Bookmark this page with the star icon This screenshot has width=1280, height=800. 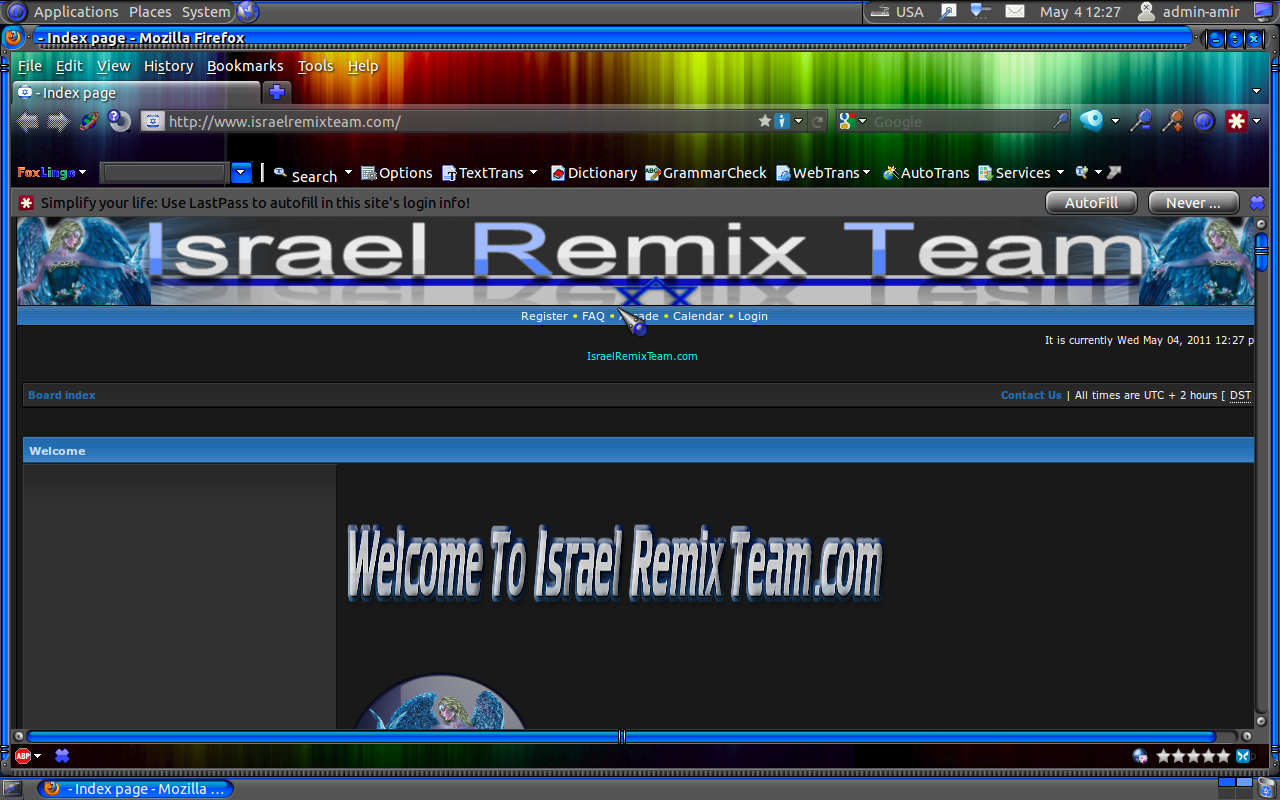pyautogui.click(x=765, y=121)
